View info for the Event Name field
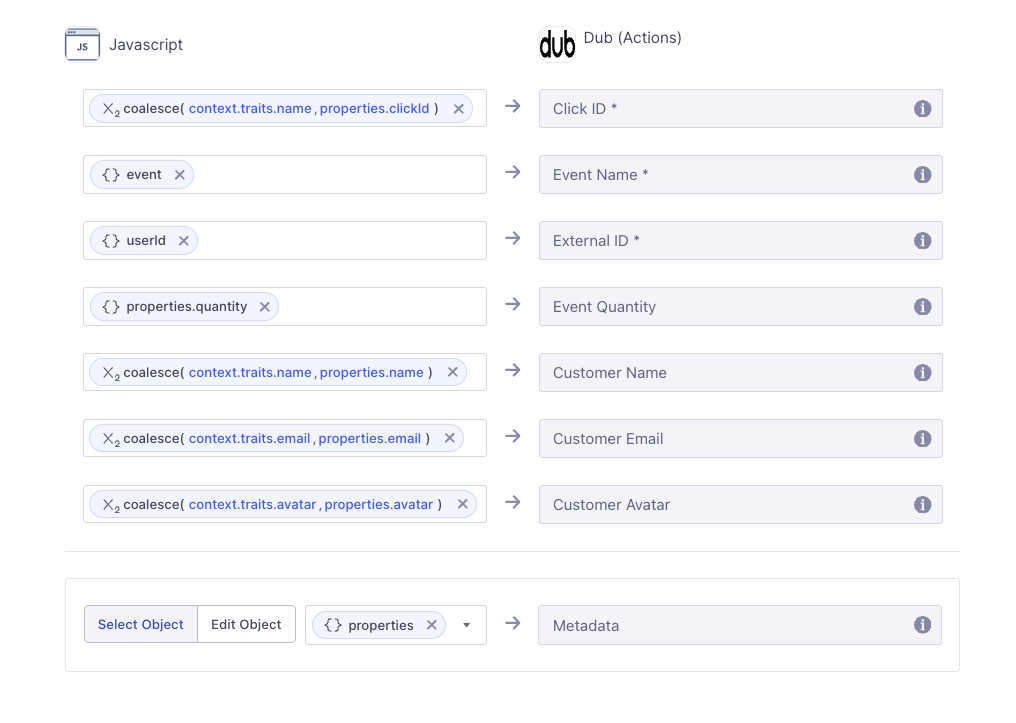Screen dimensions: 1016x723 (922, 174)
